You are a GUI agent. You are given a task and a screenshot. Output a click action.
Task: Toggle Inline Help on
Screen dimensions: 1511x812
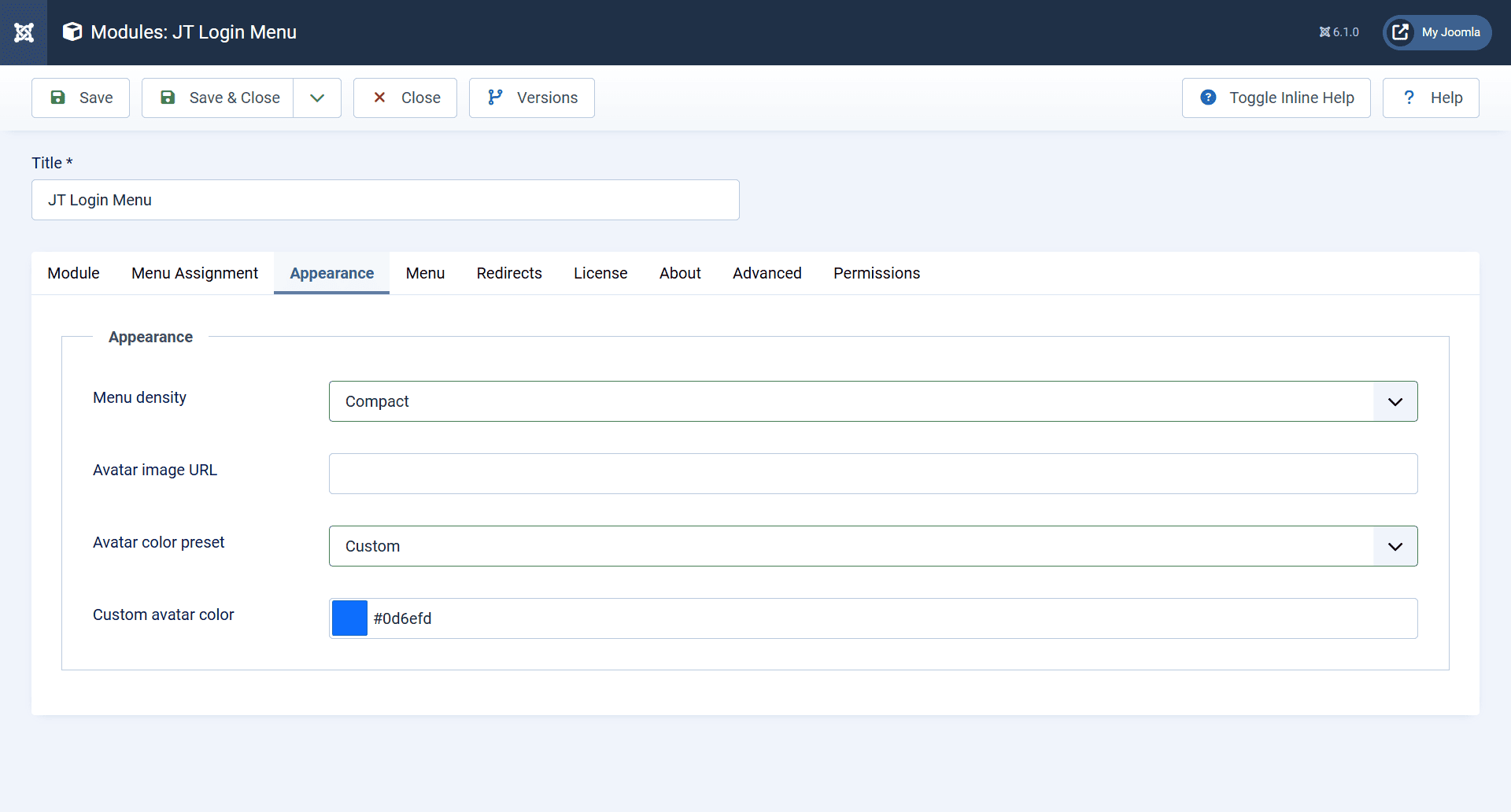tap(1276, 98)
